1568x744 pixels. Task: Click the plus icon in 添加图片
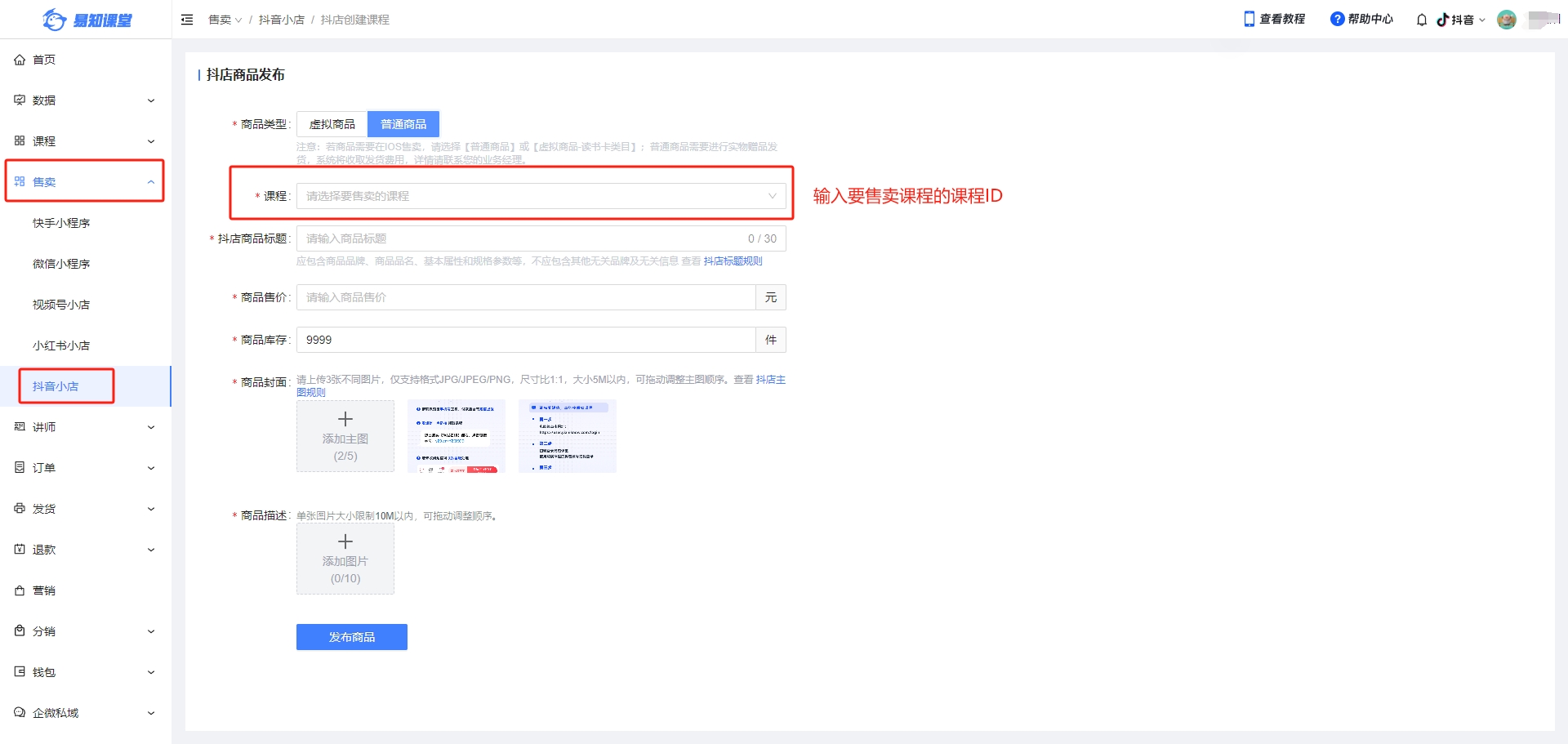(x=345, y=541)
